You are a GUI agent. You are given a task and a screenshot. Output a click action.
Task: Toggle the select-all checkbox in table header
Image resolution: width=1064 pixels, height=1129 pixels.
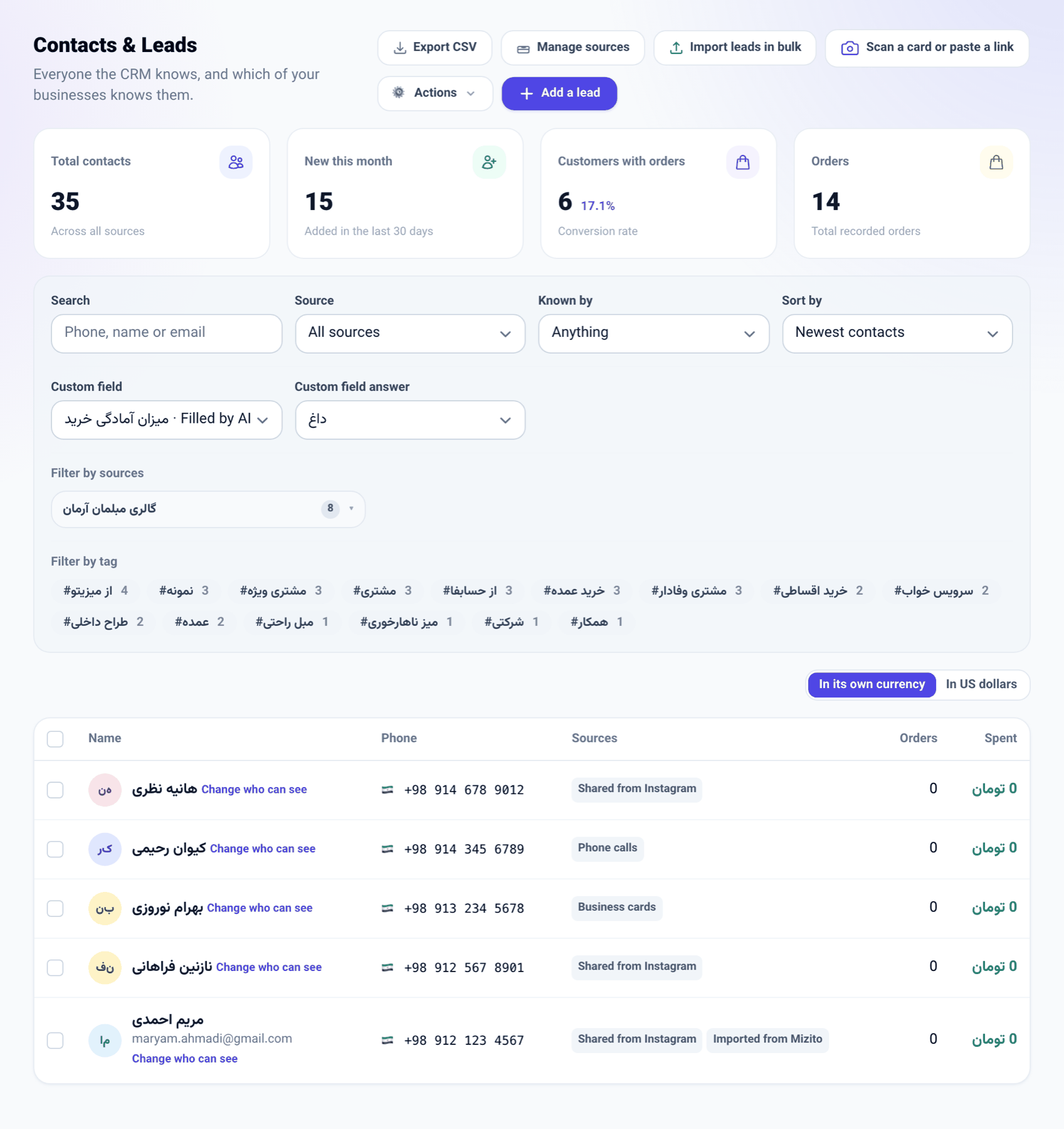pos(55,739)
